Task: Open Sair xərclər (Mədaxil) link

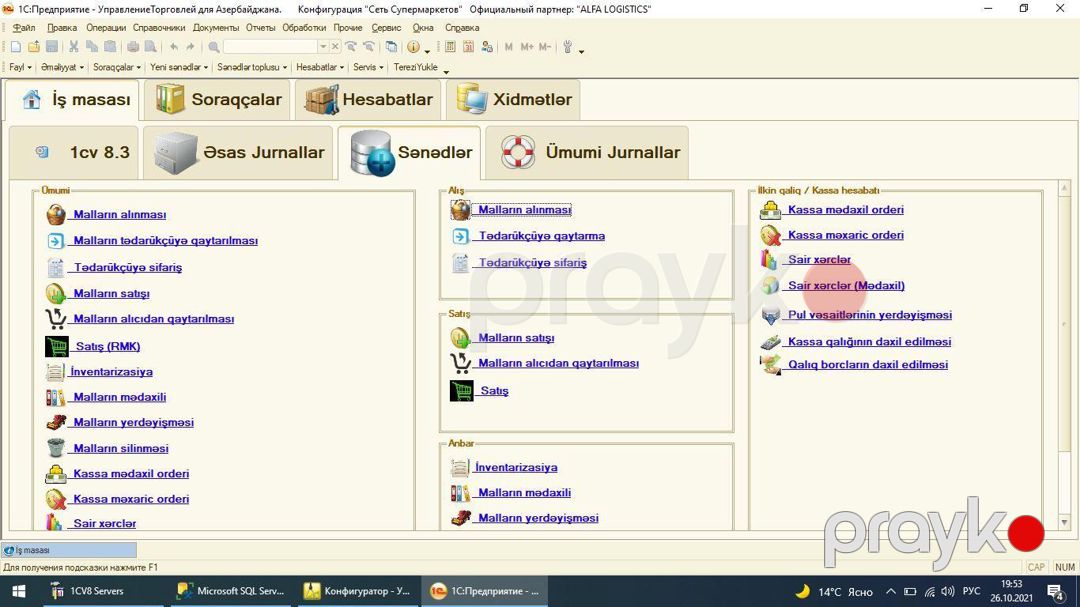Action: pyautogui.click(x=846, y=285)
